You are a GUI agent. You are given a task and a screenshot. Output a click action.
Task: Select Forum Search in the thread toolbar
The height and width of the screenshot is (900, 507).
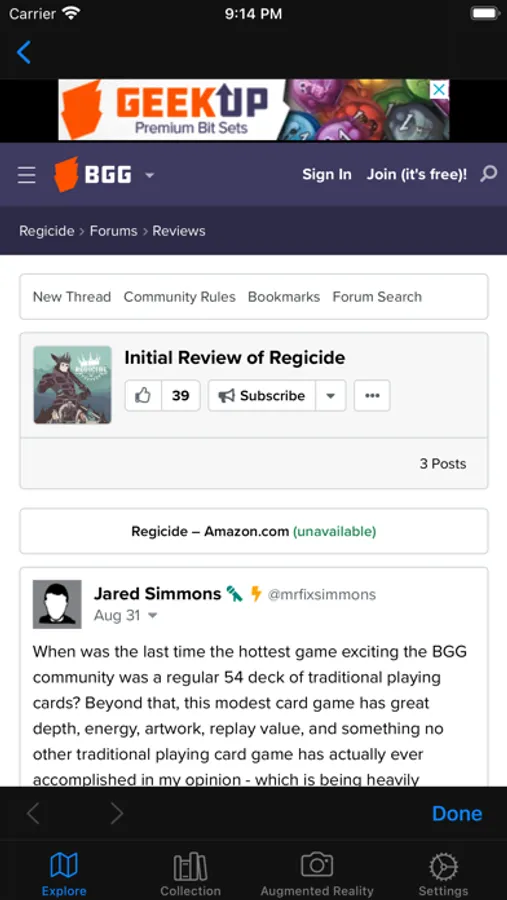[377, 297]
